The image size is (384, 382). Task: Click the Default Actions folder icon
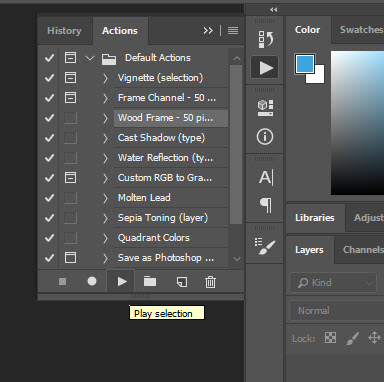(x=109, y=59)
